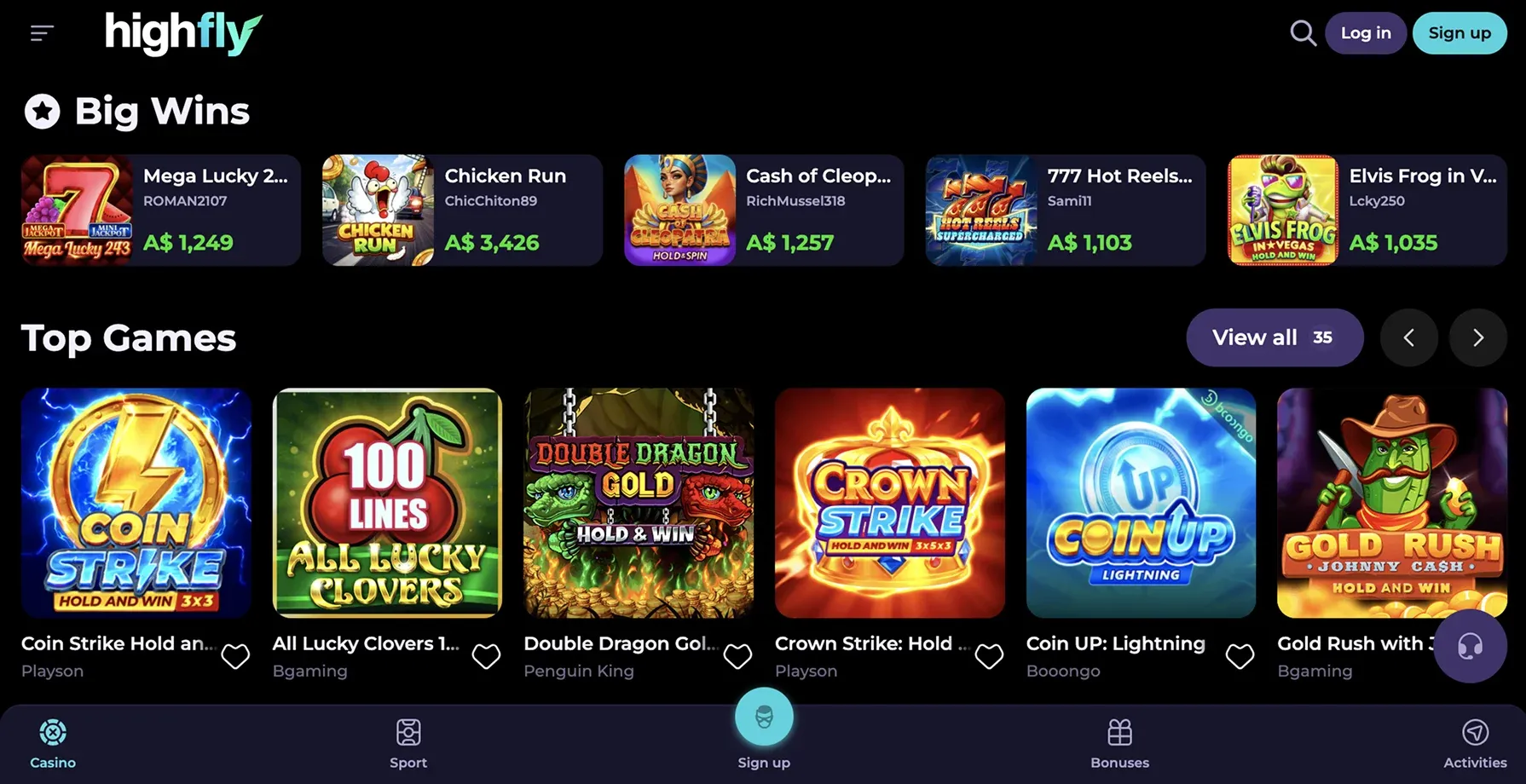1526x784 pixels.
Task: Go back in Top Games carousel with left arrow
Action: coord(1409,337)
